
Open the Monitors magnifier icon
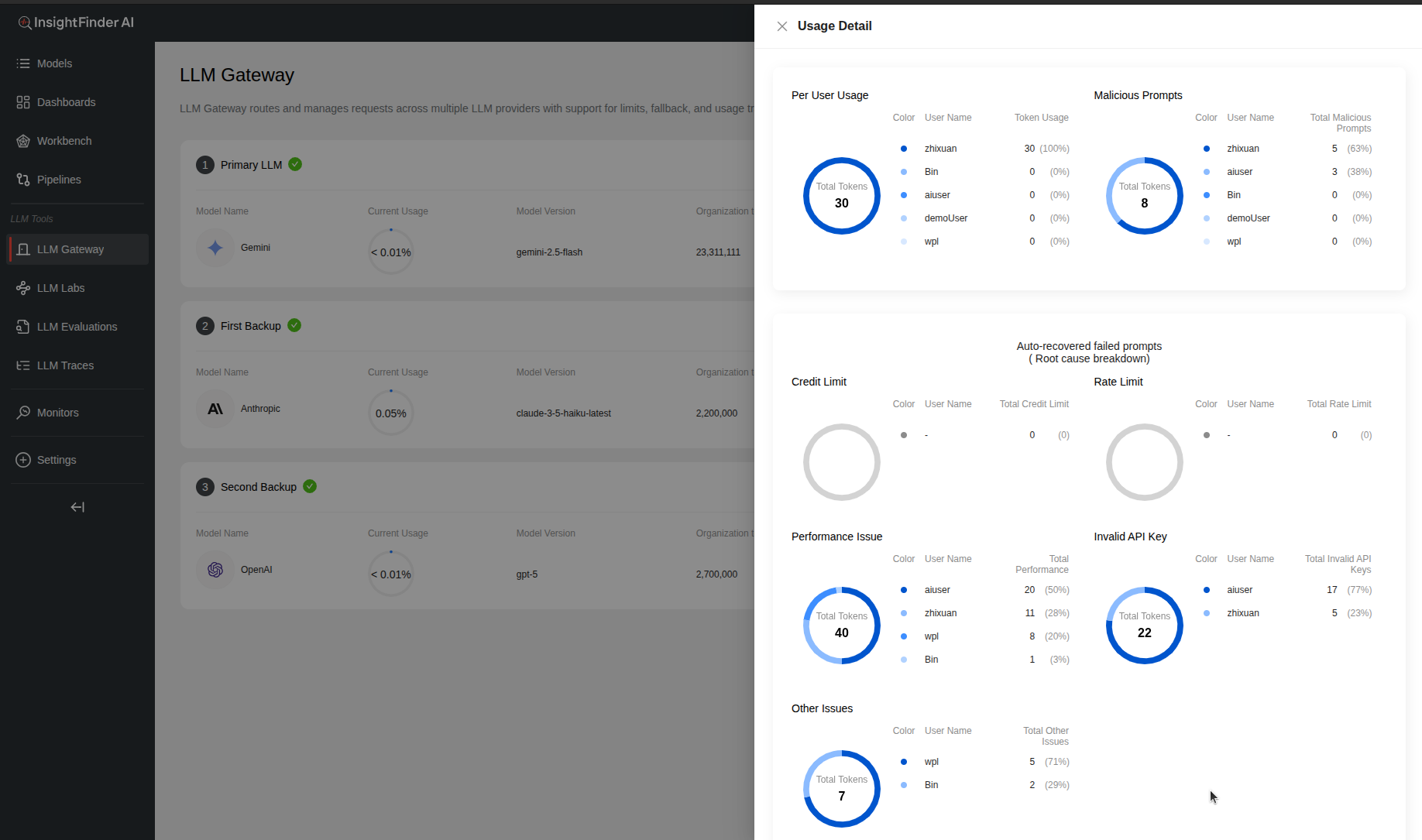(x=23, y=413)
